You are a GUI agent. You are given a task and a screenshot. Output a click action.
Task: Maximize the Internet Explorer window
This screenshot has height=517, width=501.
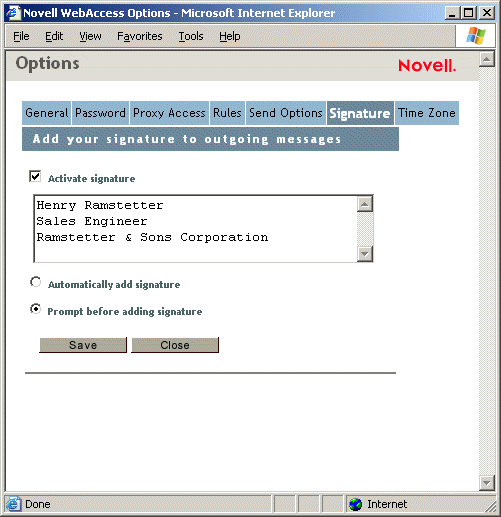[x=469, y=13]
